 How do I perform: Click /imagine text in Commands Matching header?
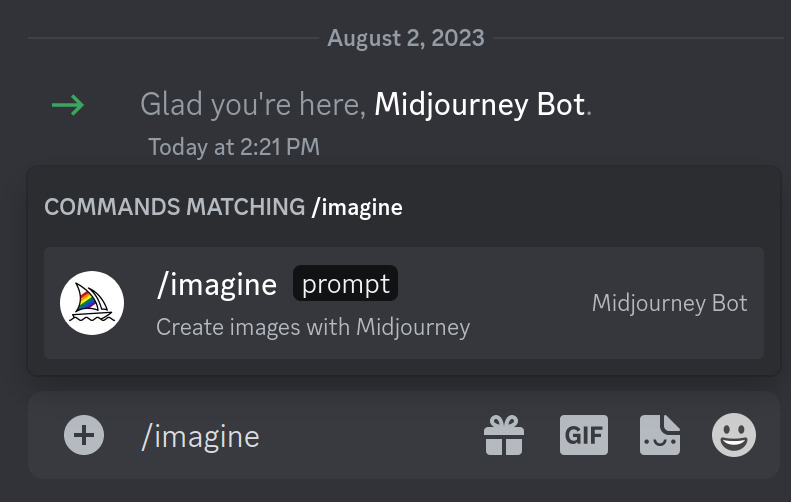pyautogui.click(x=357, y=207)
